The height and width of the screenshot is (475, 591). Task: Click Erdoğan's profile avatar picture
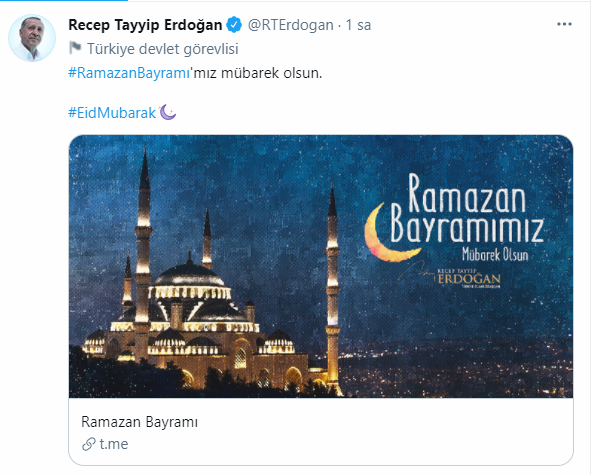coord(32,38)
